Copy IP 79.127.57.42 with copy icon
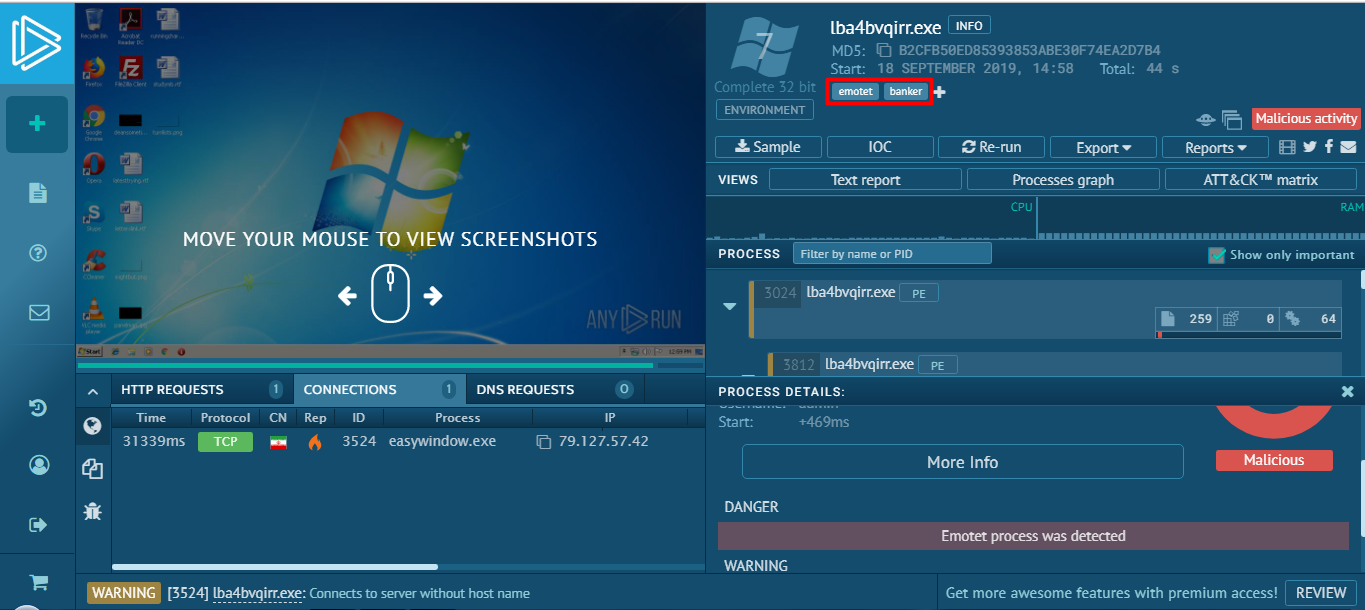Image resolution: width=1365 pixels, height=610 pixels. point(544,441)
